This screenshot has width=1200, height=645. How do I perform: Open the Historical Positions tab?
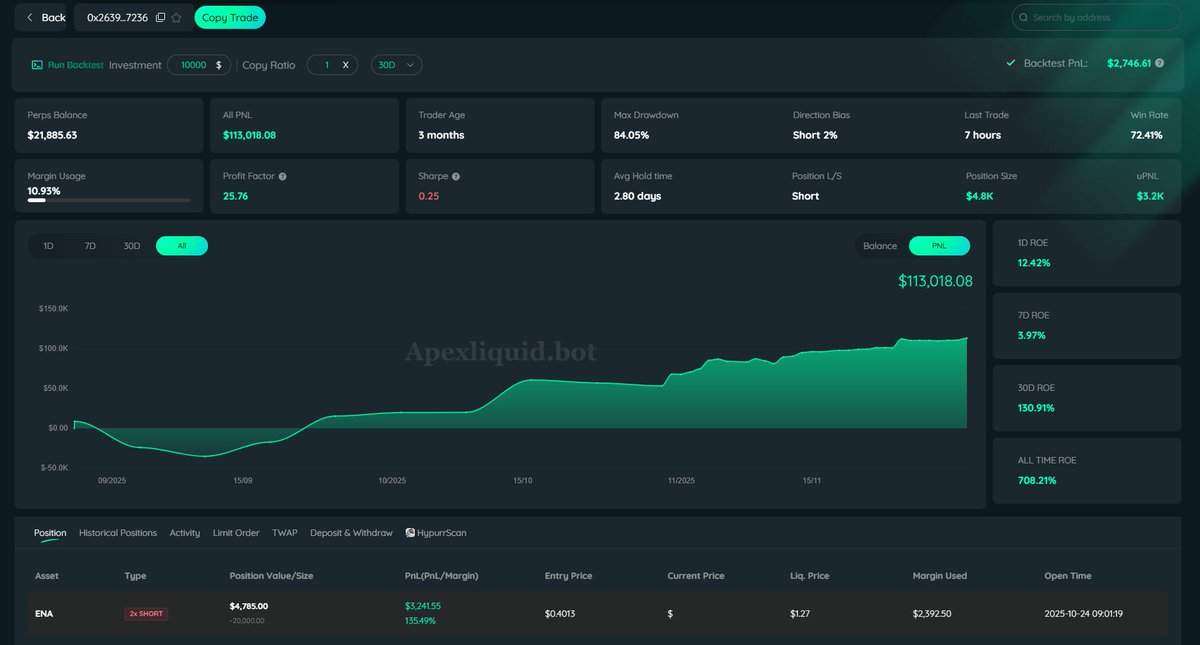[x=118, y=533]
